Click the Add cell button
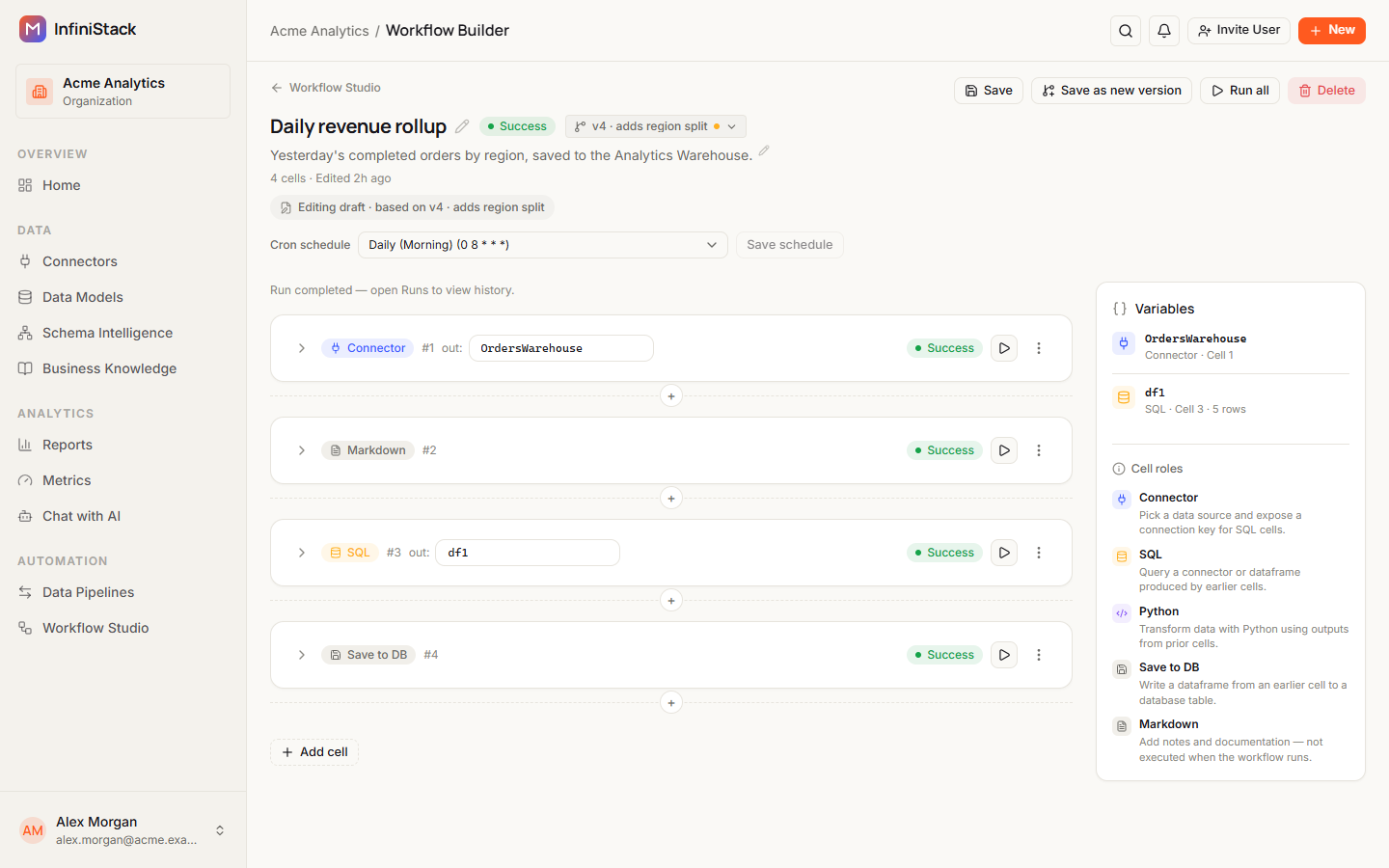 [314, 752]
